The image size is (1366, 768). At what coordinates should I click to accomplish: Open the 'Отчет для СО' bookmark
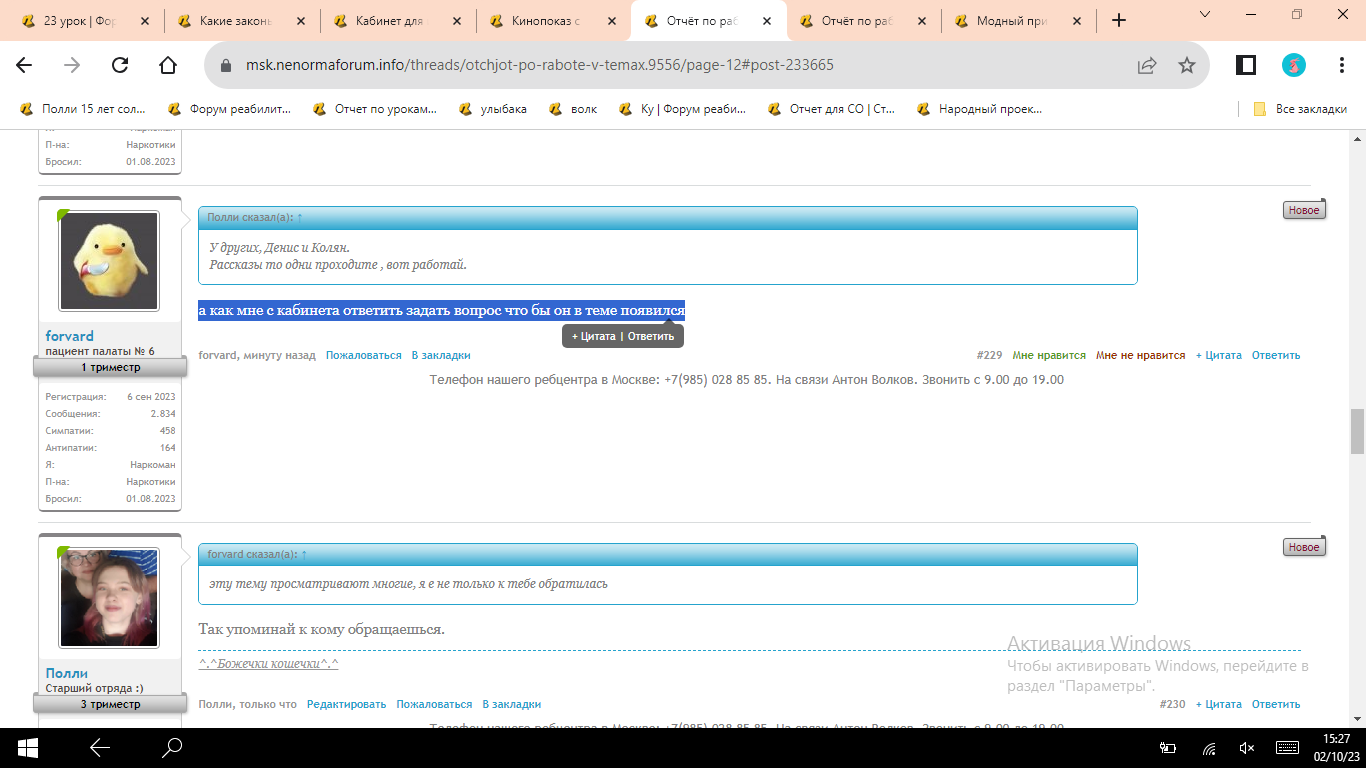(832, 109)
